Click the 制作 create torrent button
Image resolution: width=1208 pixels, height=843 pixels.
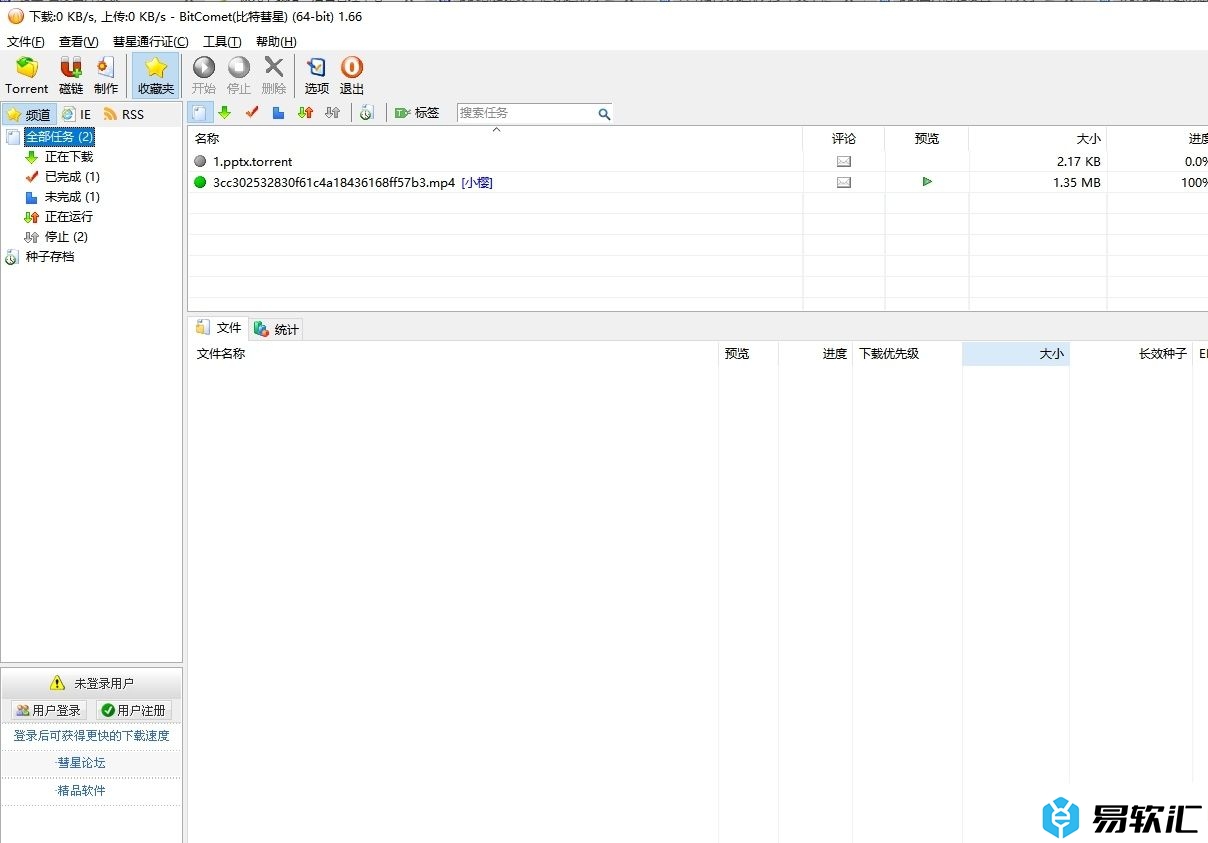tap(106, 76)
